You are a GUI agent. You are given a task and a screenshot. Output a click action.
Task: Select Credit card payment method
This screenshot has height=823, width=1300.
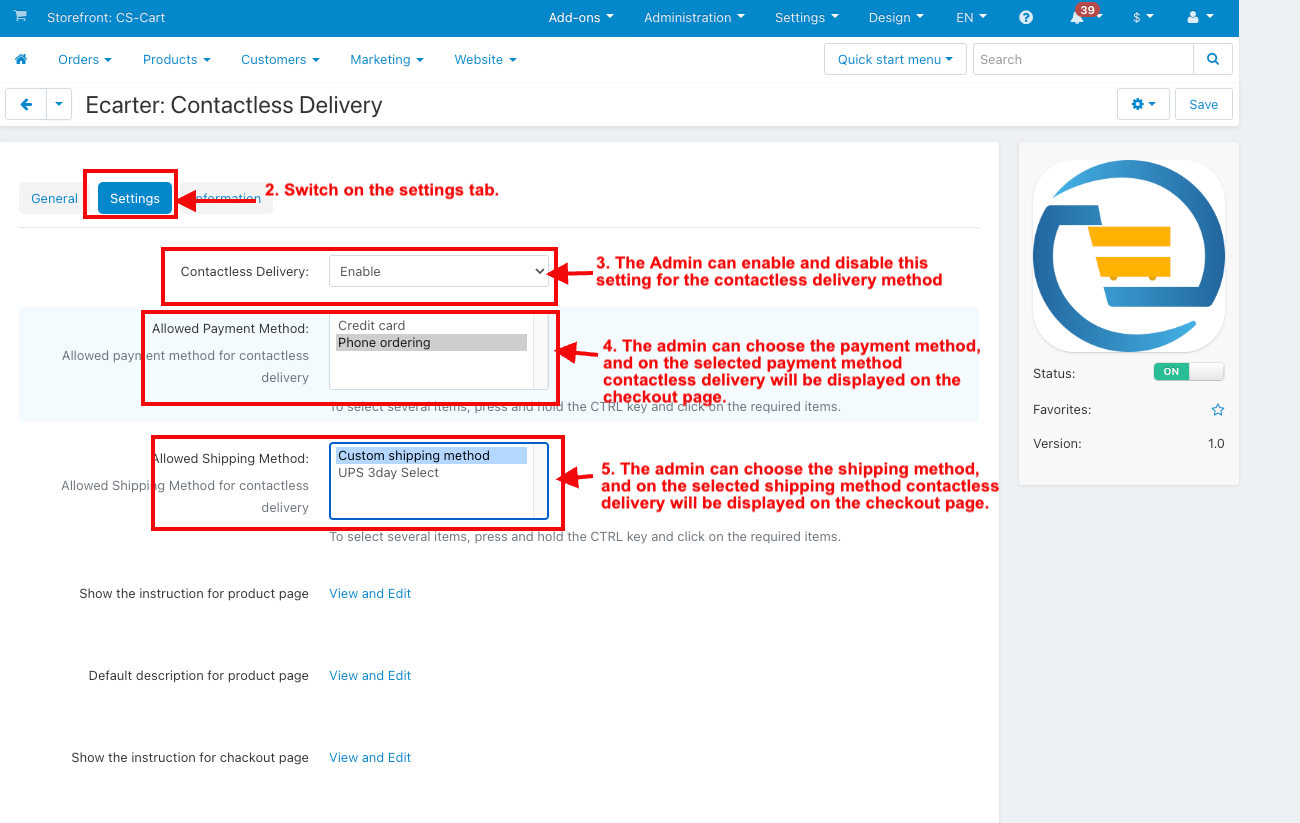pos(431,325)
